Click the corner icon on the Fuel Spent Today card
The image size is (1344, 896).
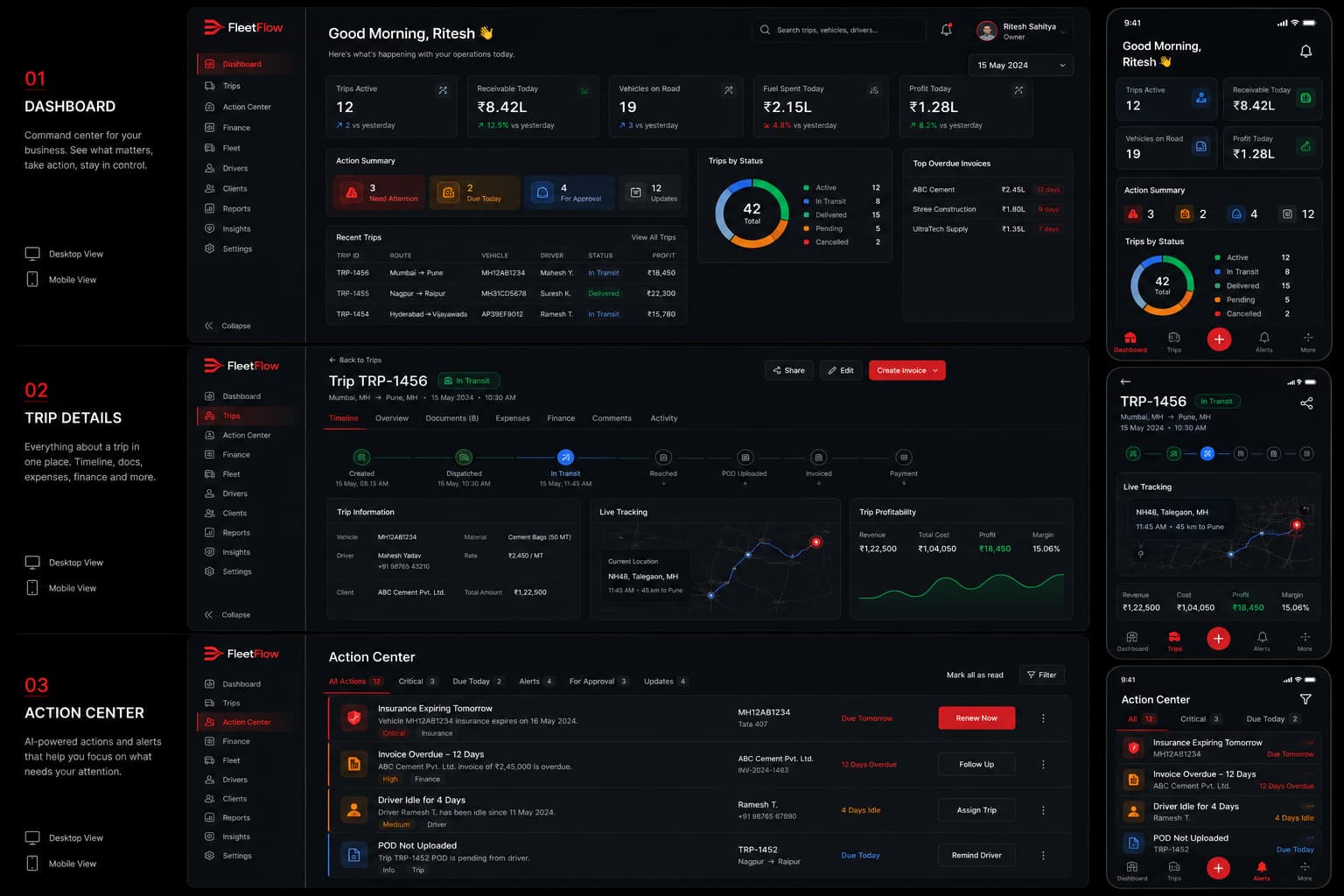point(873,90)
